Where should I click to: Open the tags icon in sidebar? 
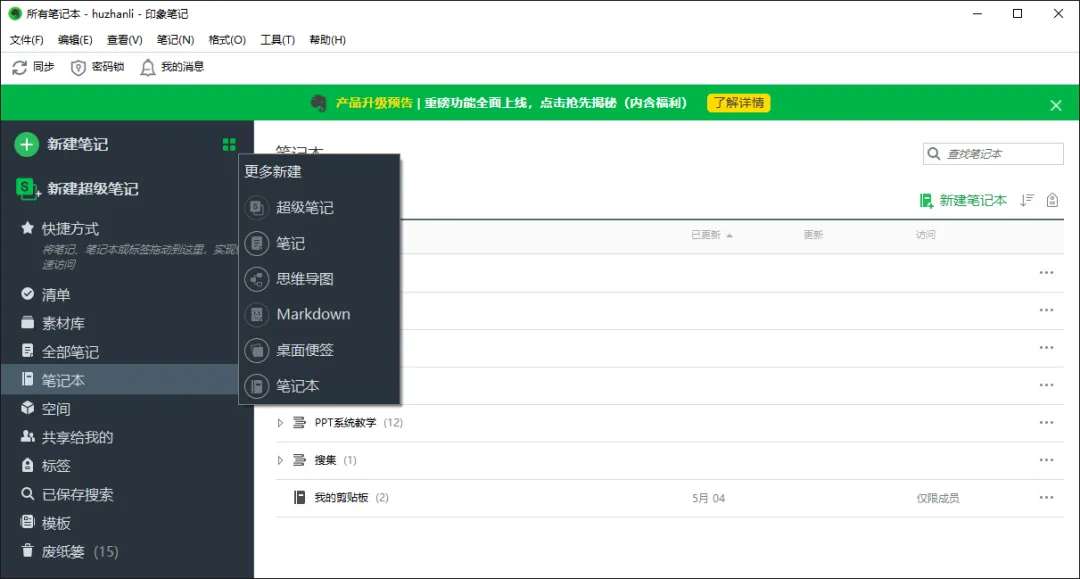(x=28, y=465)
